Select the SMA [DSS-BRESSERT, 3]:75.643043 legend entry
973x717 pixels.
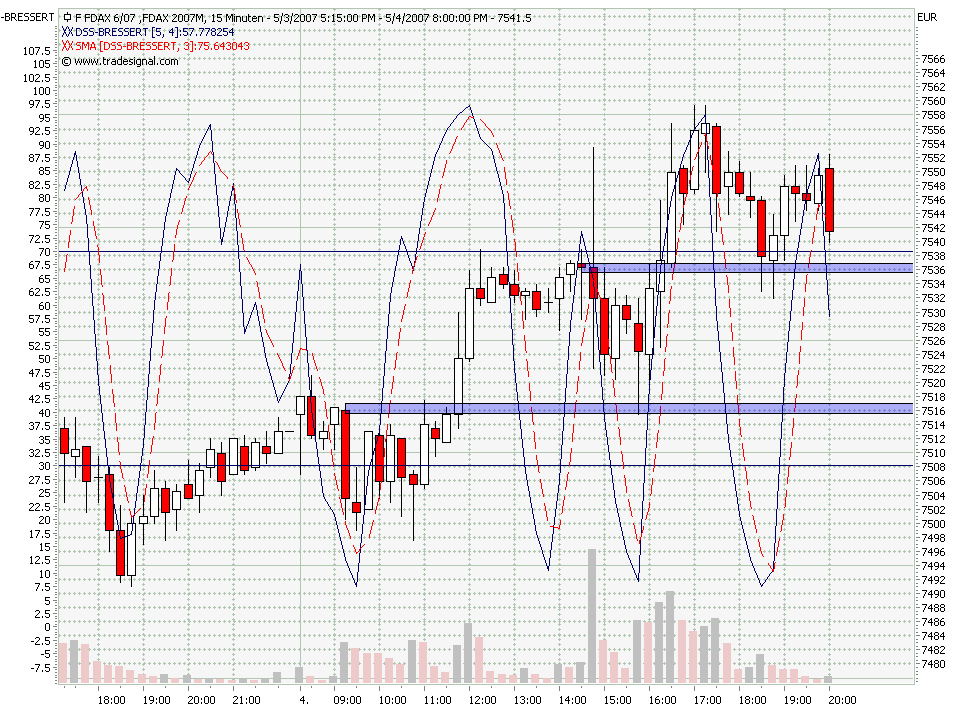click(x=163, y=46)
